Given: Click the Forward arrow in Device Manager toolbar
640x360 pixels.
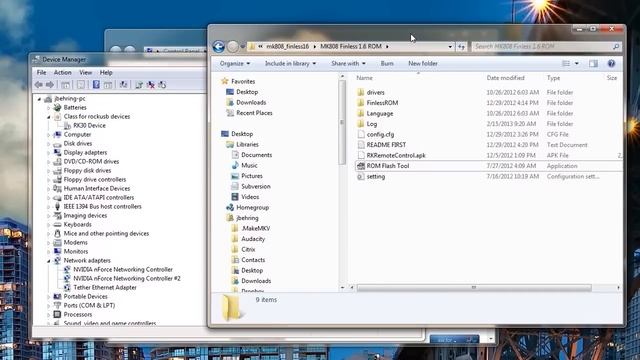Looking at the screenshot, I should [x=50, y=85].
